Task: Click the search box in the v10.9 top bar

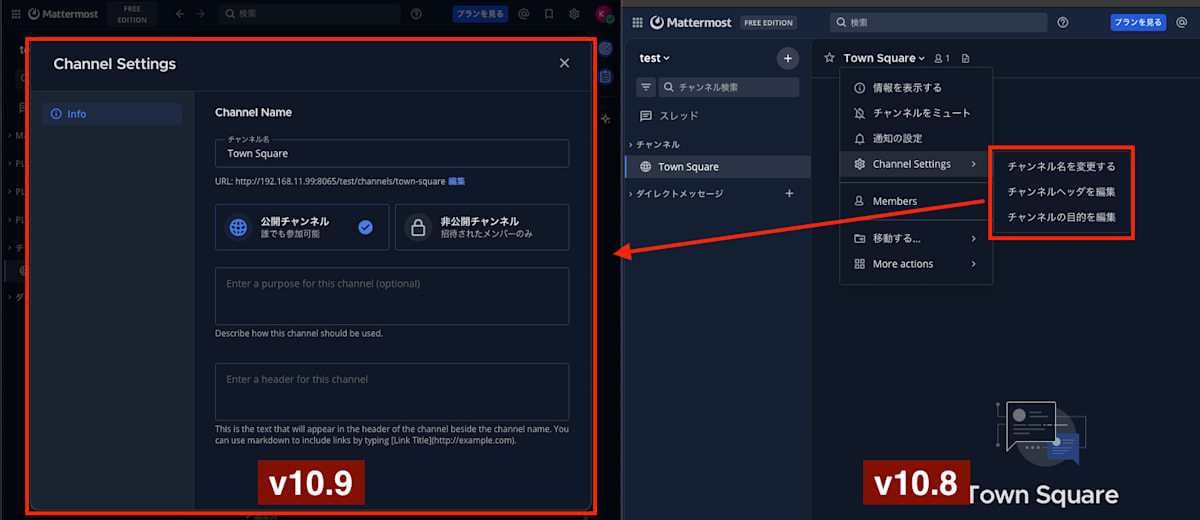Action: [310, 14]
